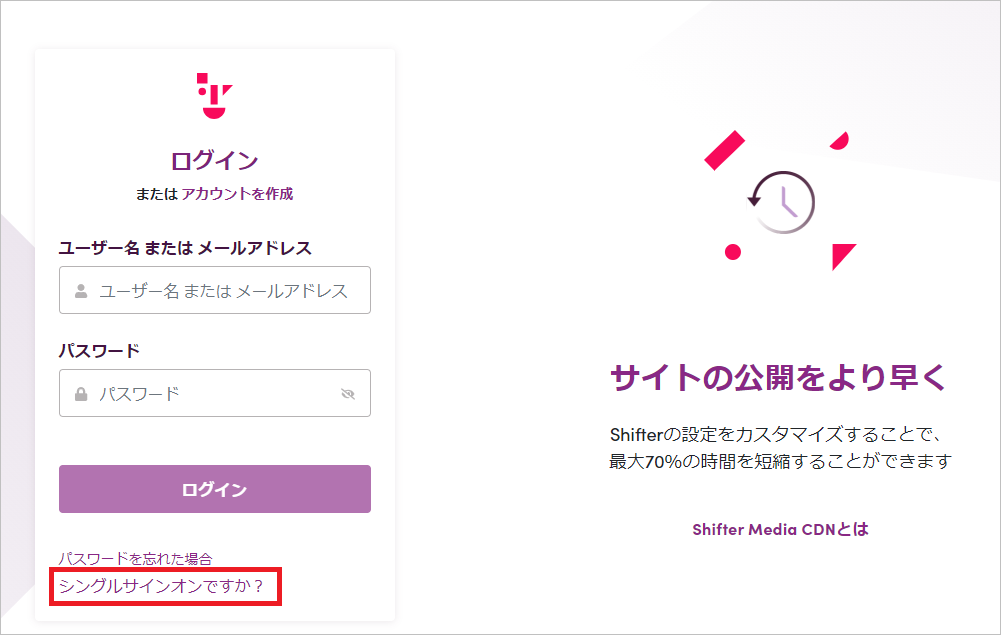
Task: Click the pink semicircle shape near the clock
Action: (x=840, y=141)
